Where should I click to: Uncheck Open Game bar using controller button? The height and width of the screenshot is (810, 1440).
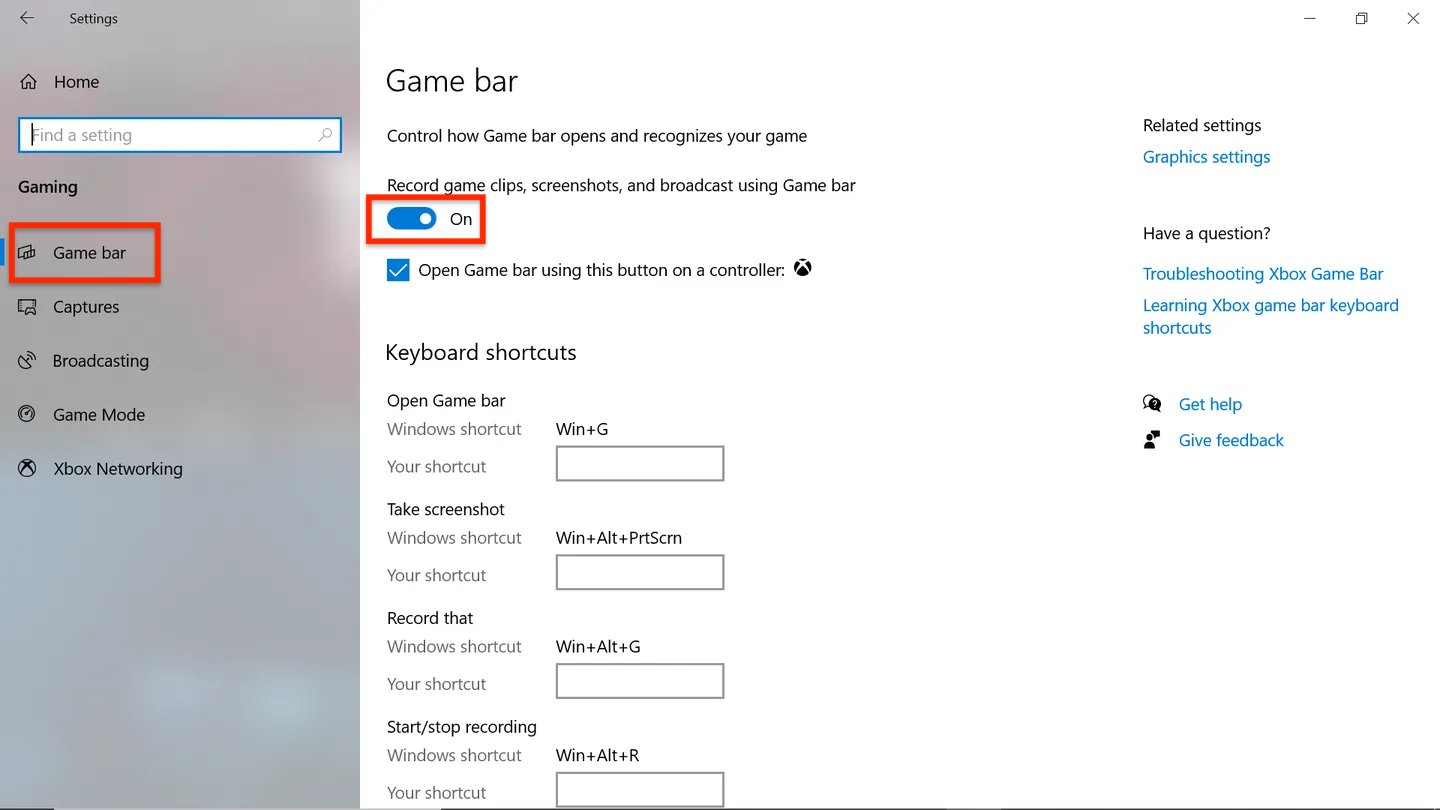(x=398, y=270)
